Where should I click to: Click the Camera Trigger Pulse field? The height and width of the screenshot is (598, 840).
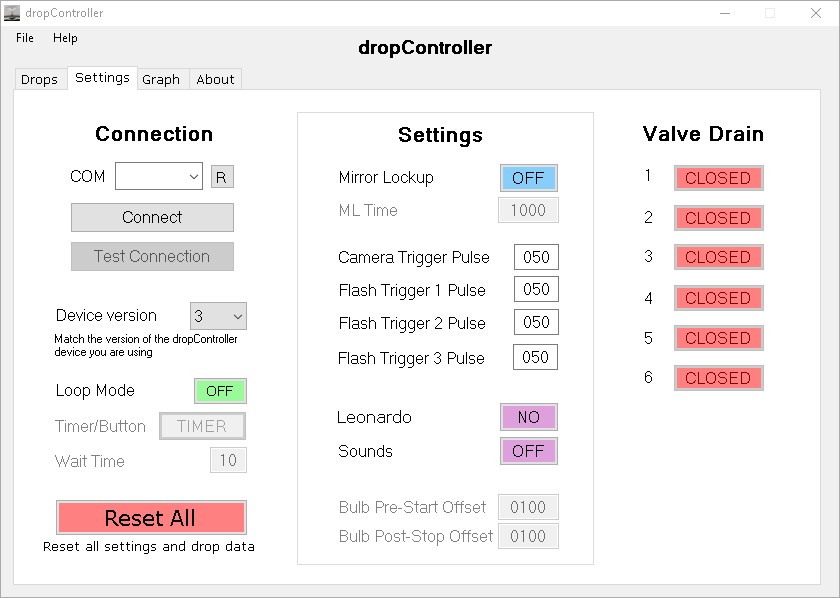pos(536,257)
